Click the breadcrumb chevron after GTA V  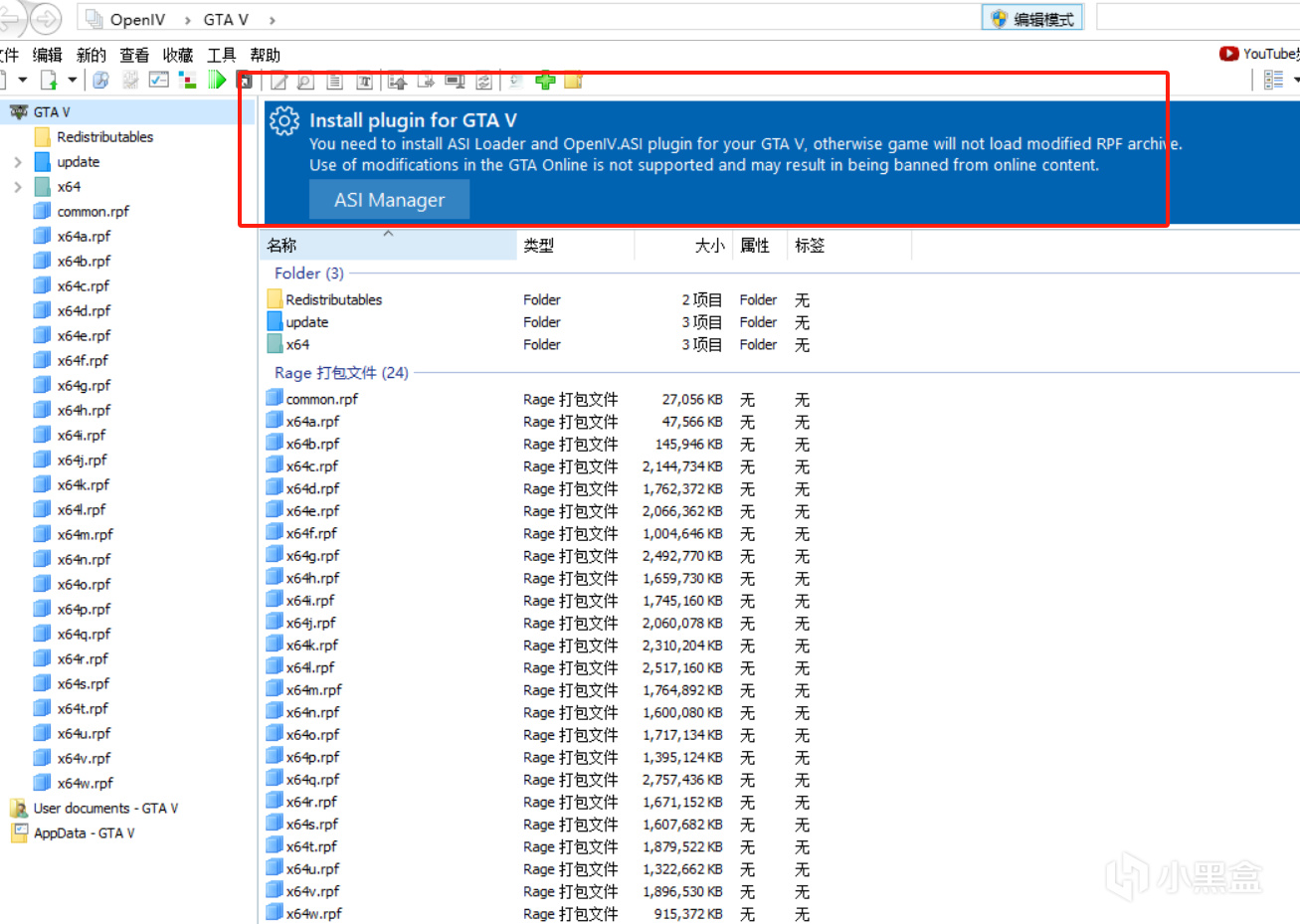click(x=272, y=20)
